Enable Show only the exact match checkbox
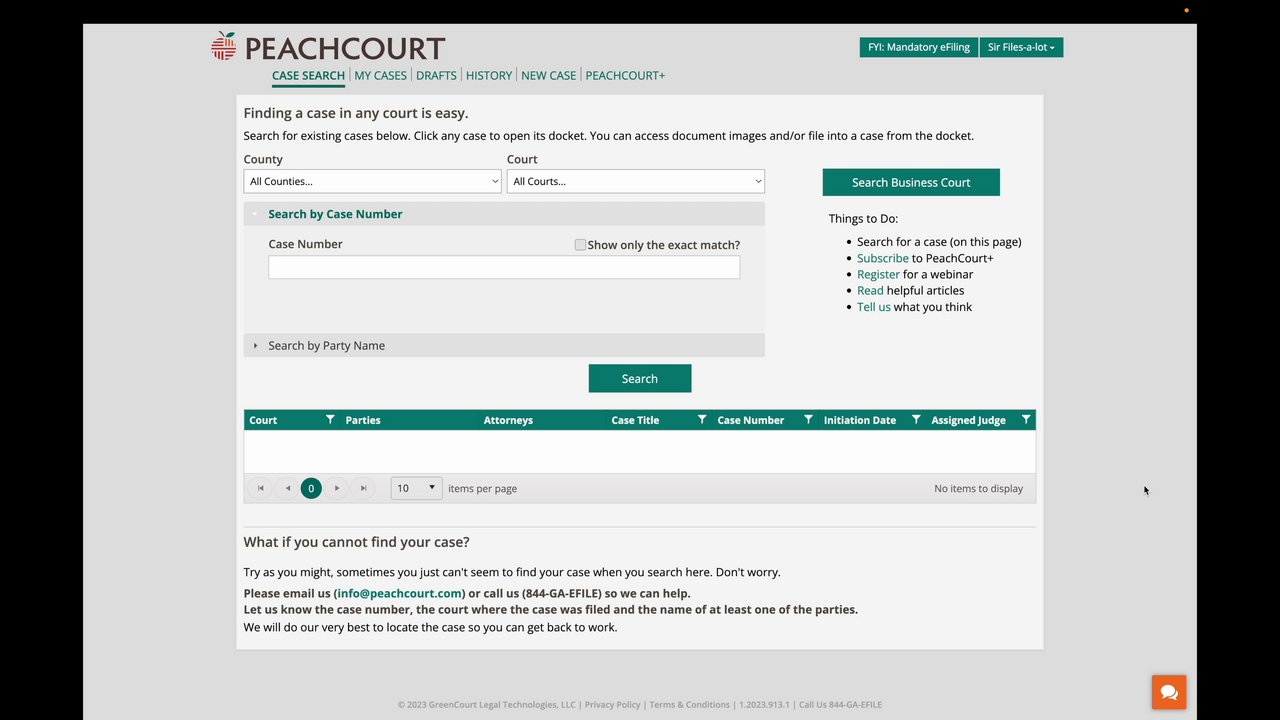The image size is (1280, 720). pos(580,244)
